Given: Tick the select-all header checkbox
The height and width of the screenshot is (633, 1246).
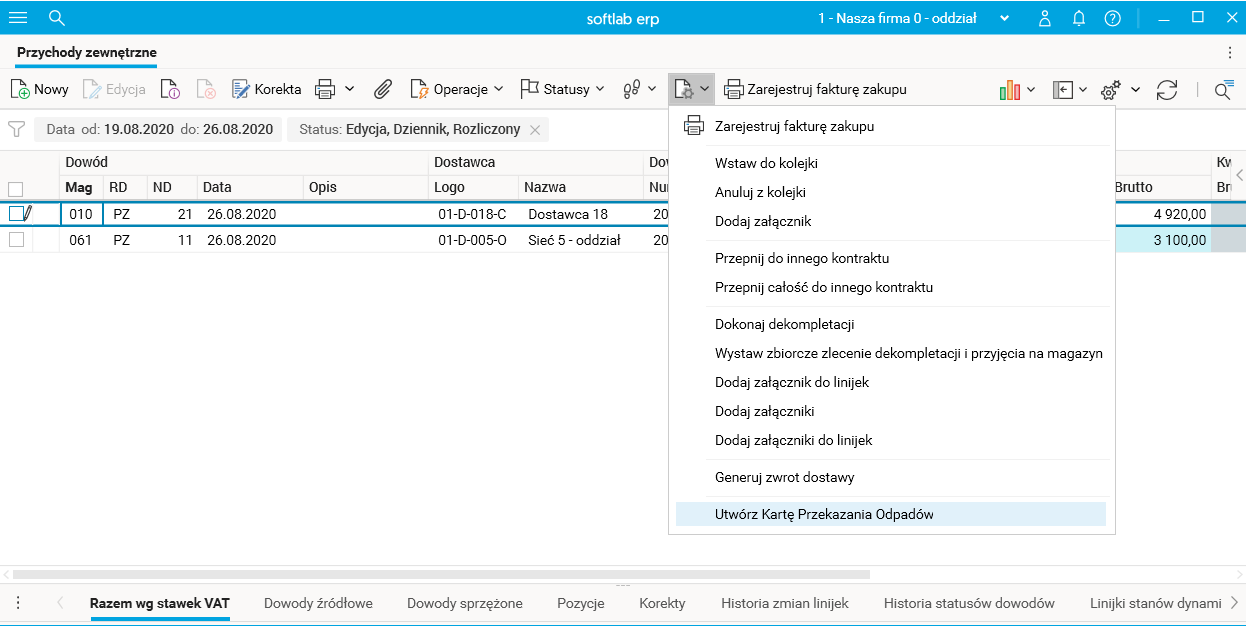Looking at the screenshot, I should [x=16, y=188].
